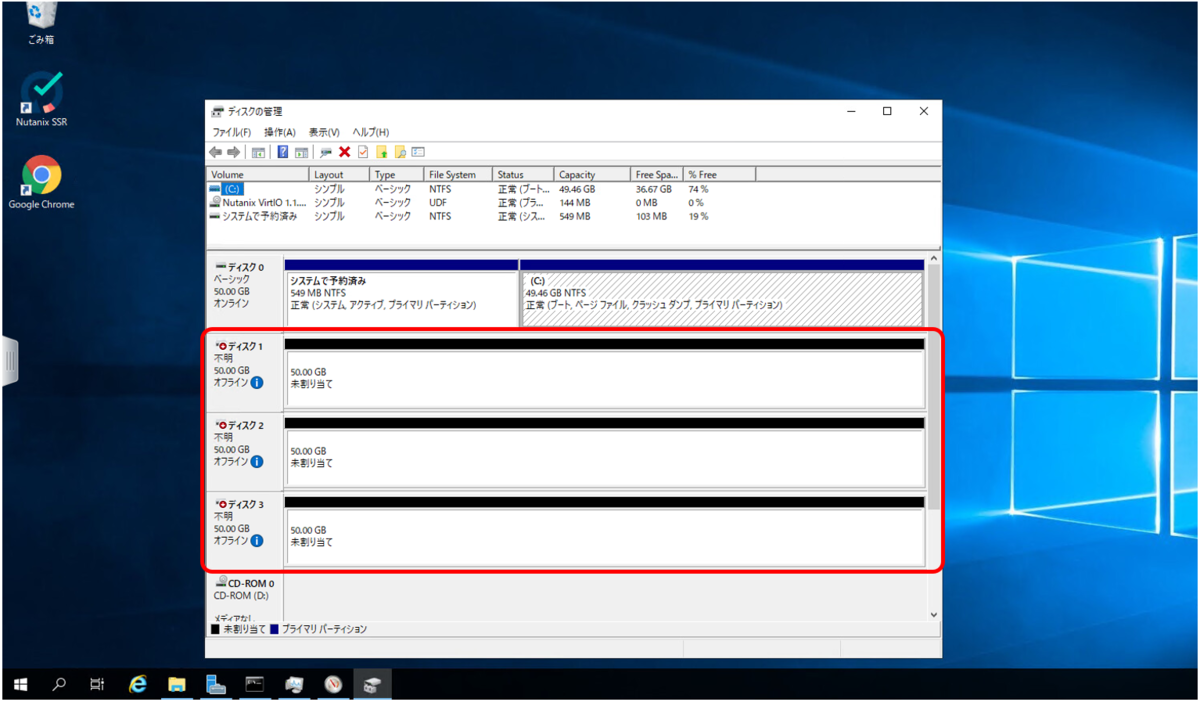Click the info icon on ディスク 1
Viewport: 1200px width, 702px height.
(257, 383)
